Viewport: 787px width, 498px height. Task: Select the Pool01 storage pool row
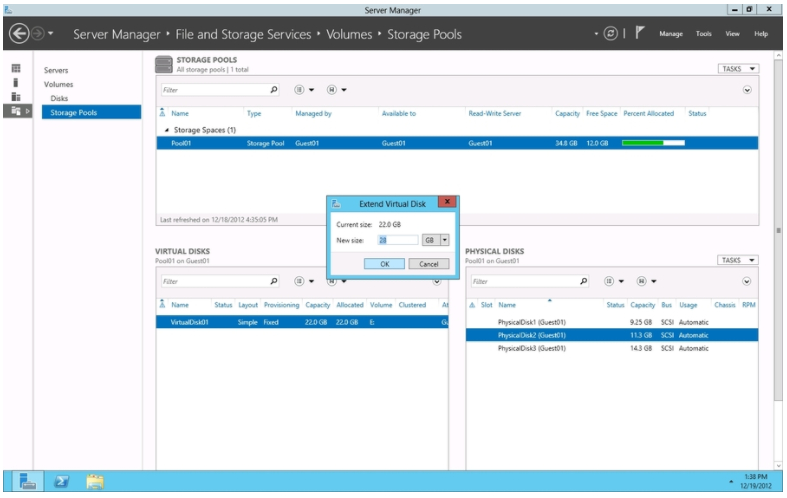(x=457, y=143)
